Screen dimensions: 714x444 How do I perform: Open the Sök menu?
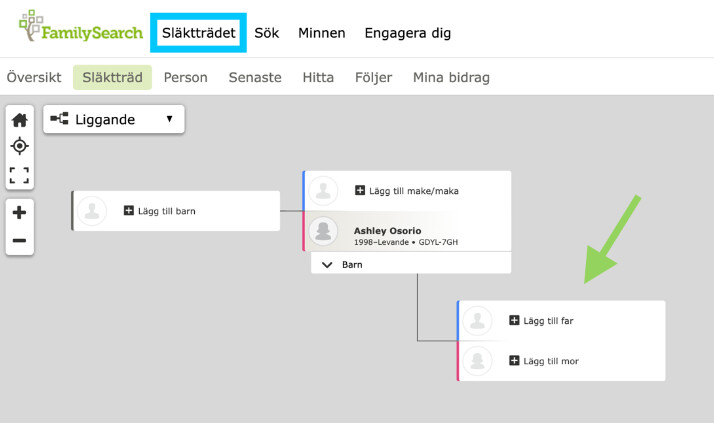click(x=266, y=33)
